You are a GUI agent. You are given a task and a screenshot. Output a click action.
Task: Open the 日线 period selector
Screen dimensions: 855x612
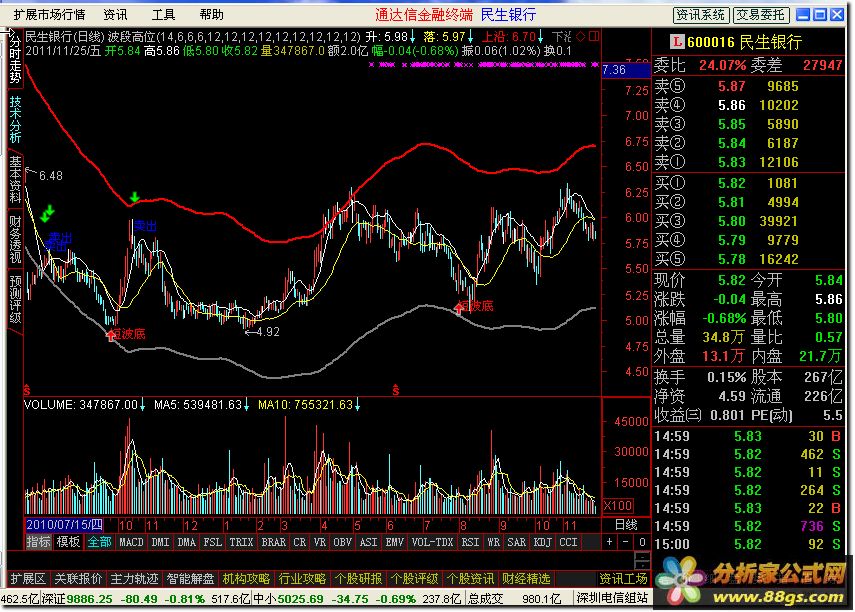click(x=626, y=525)
